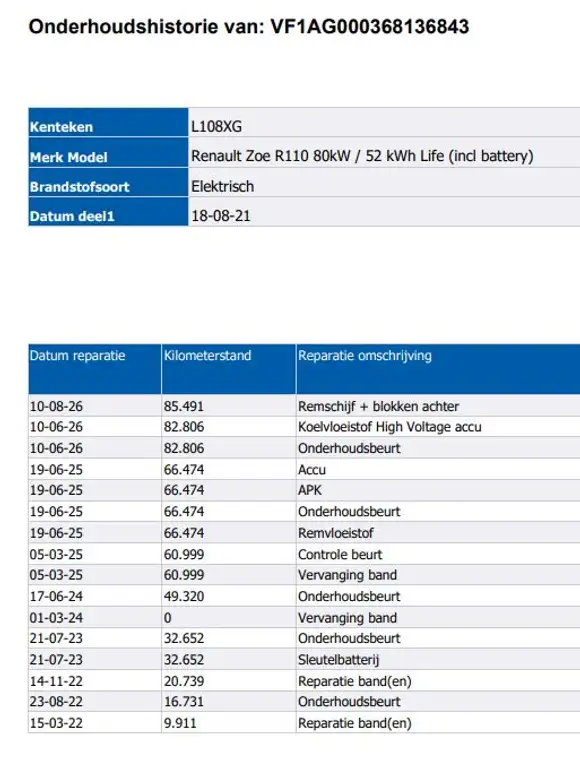Select the mileage value 49.320
Image resolution: width=580 pixels, height=768 pixels.
[x=184, y=597]
